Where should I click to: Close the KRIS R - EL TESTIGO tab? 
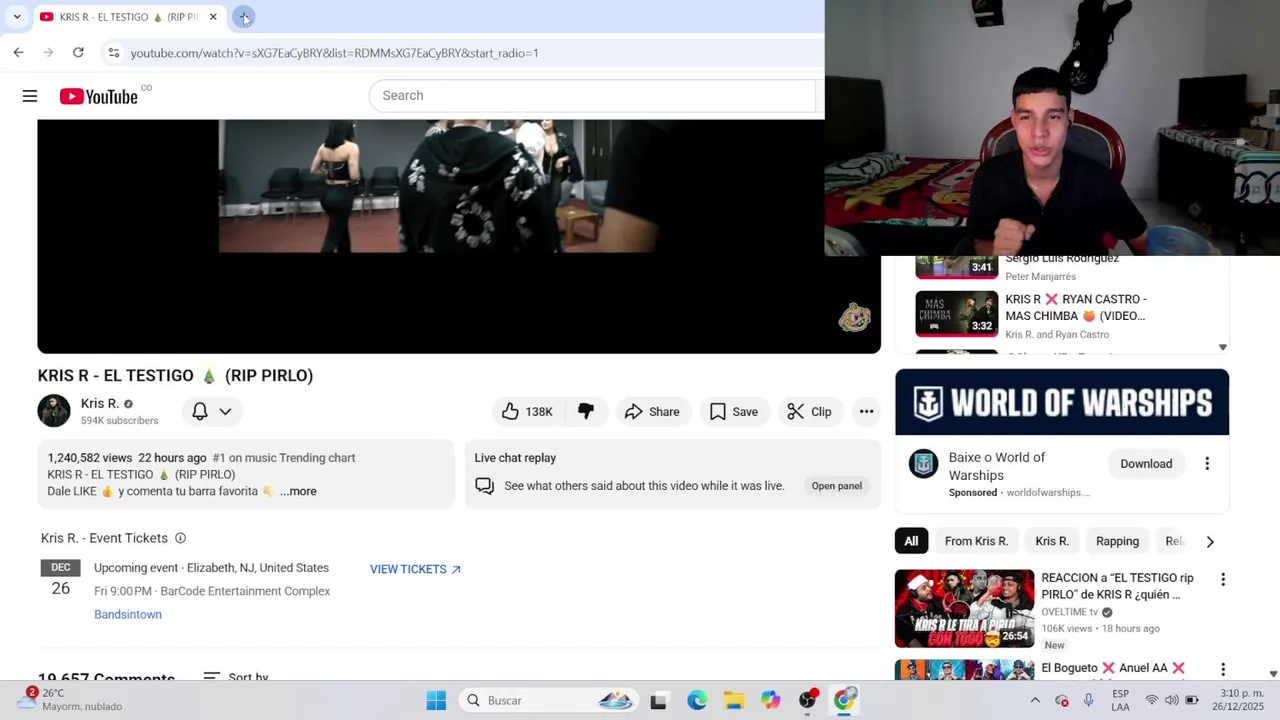[x=213, y=17]
